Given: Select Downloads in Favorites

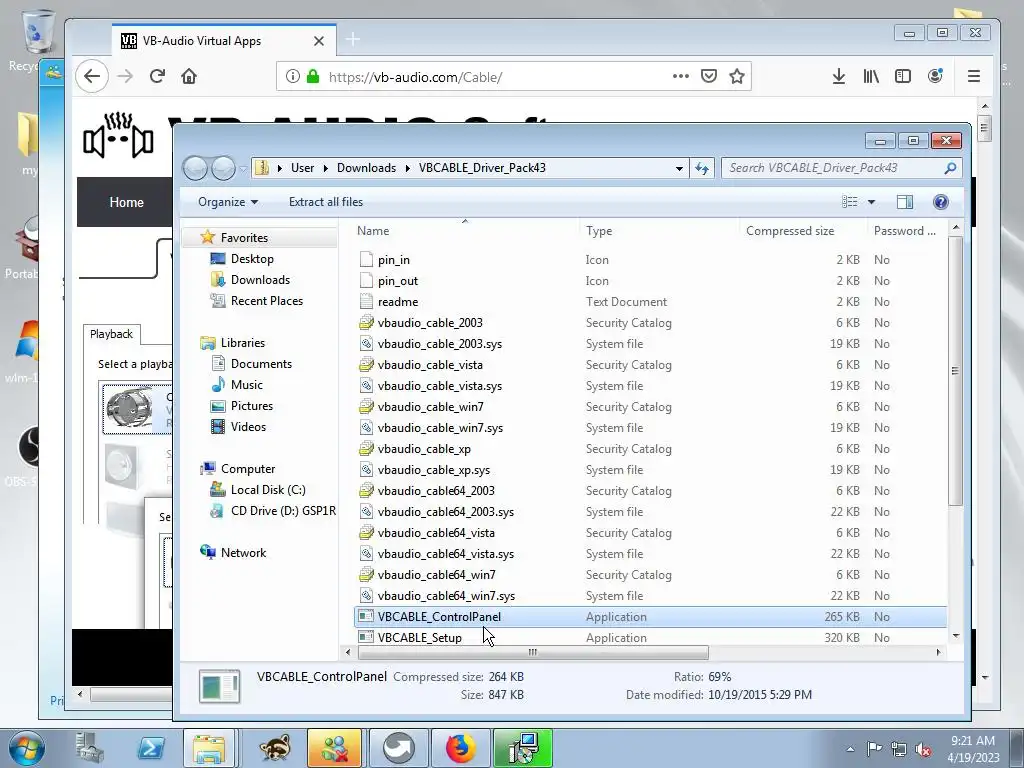Looking at the screenshot, I should pyautogui.click(x=260, y=280).
